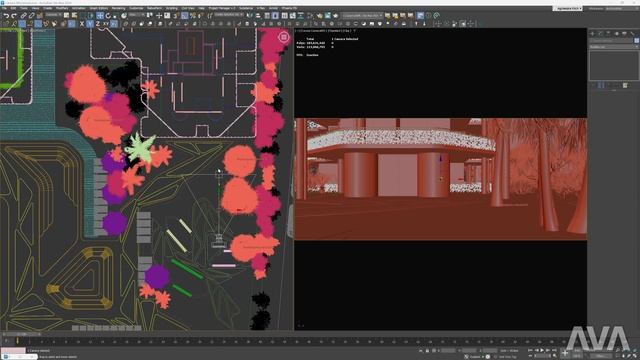Open the Modifier List dropdown
The width and height of the screenshot is (640, 360).
[614, 47]
